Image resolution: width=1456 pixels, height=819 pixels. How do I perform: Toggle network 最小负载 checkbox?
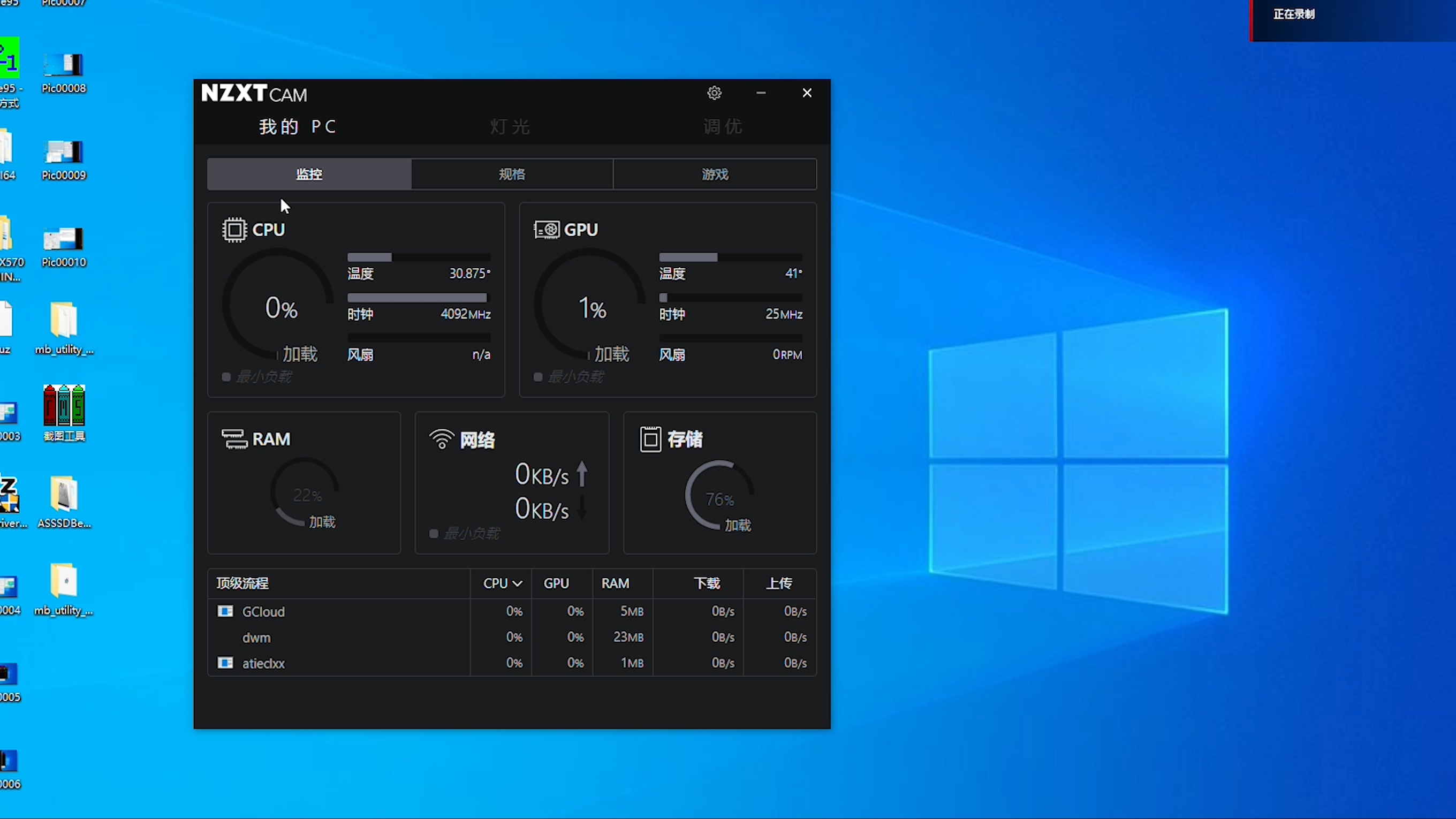tap(434, 534)
